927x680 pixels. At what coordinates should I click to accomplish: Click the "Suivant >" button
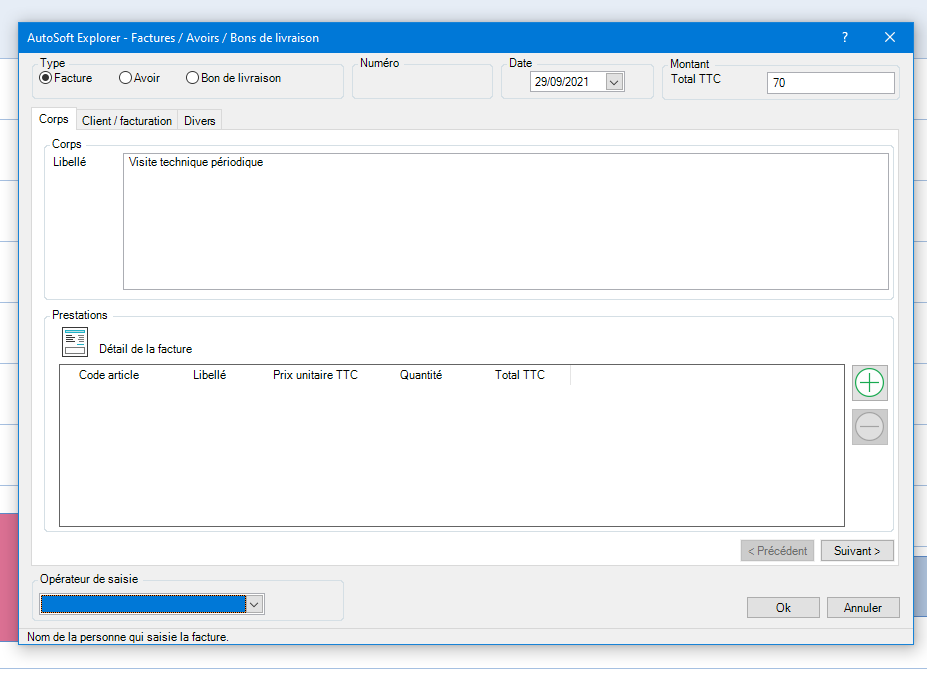coord(856,550)
